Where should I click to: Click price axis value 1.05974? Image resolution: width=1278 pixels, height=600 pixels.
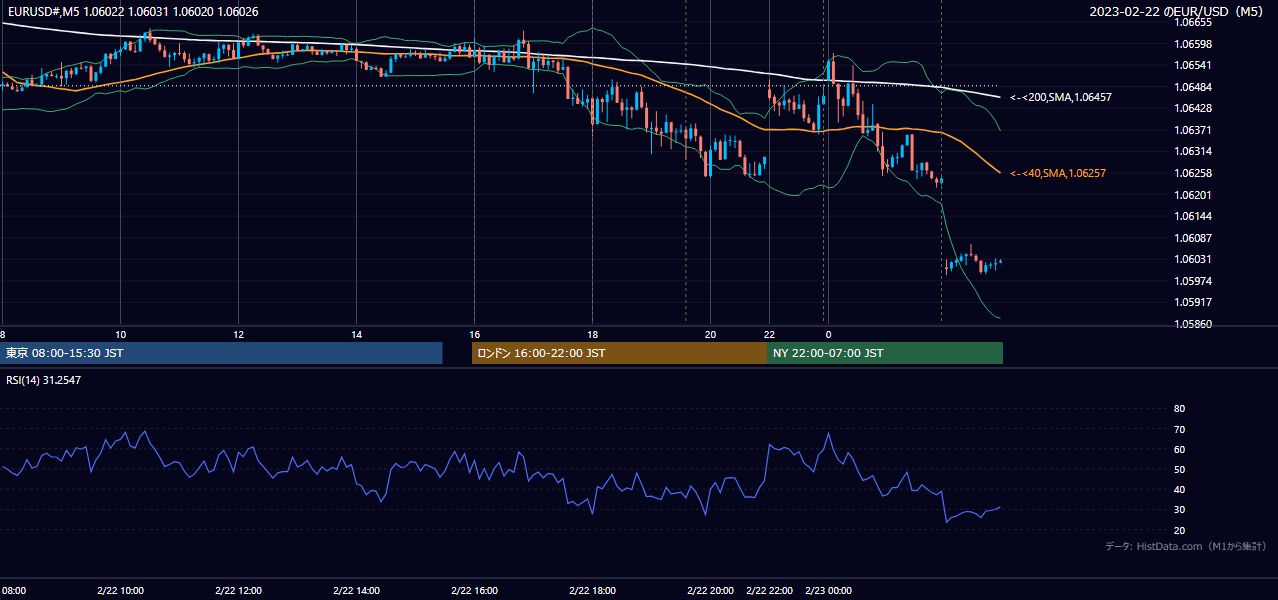[x=1192, y=281]
